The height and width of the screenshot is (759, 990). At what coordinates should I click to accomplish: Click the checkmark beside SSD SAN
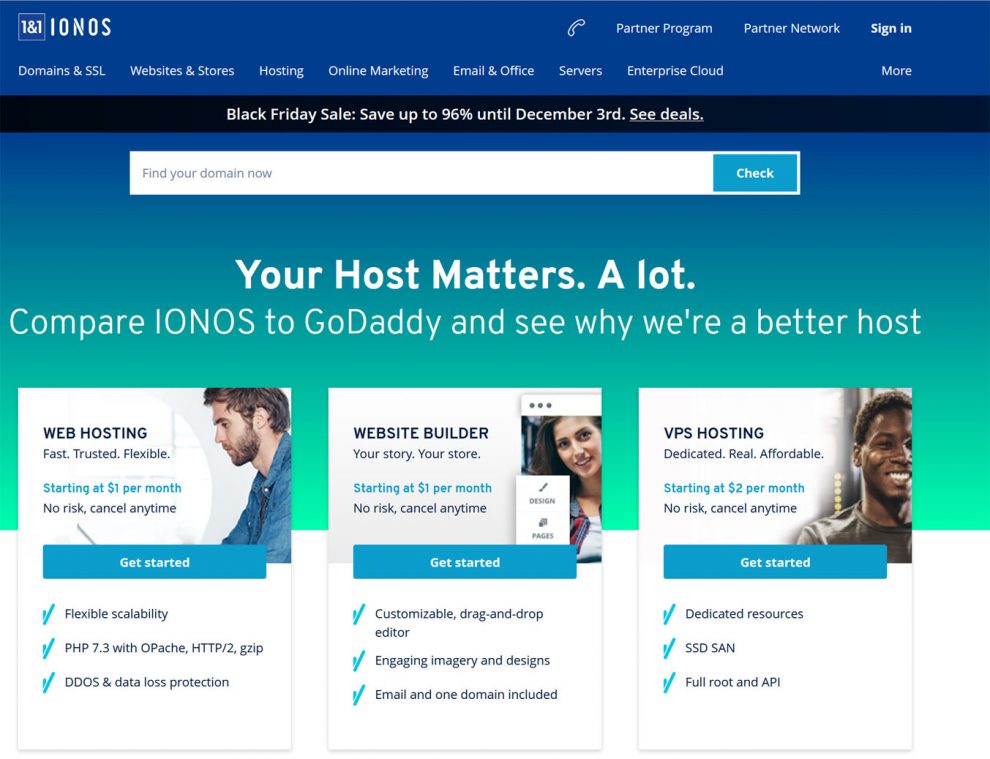pyautogui.click(x=669, y=648)
